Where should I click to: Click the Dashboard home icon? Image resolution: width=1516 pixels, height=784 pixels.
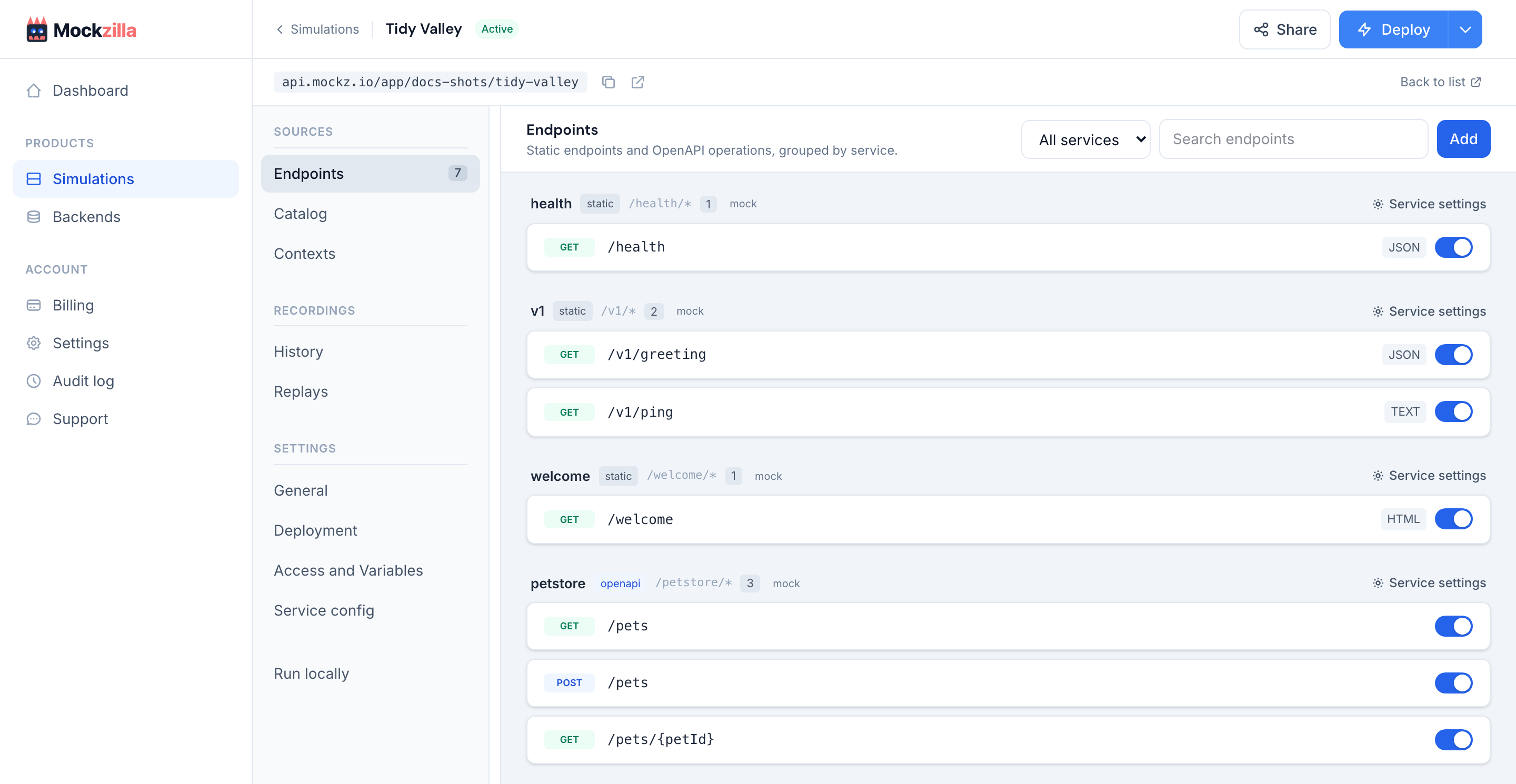click(x=34, y=91)
